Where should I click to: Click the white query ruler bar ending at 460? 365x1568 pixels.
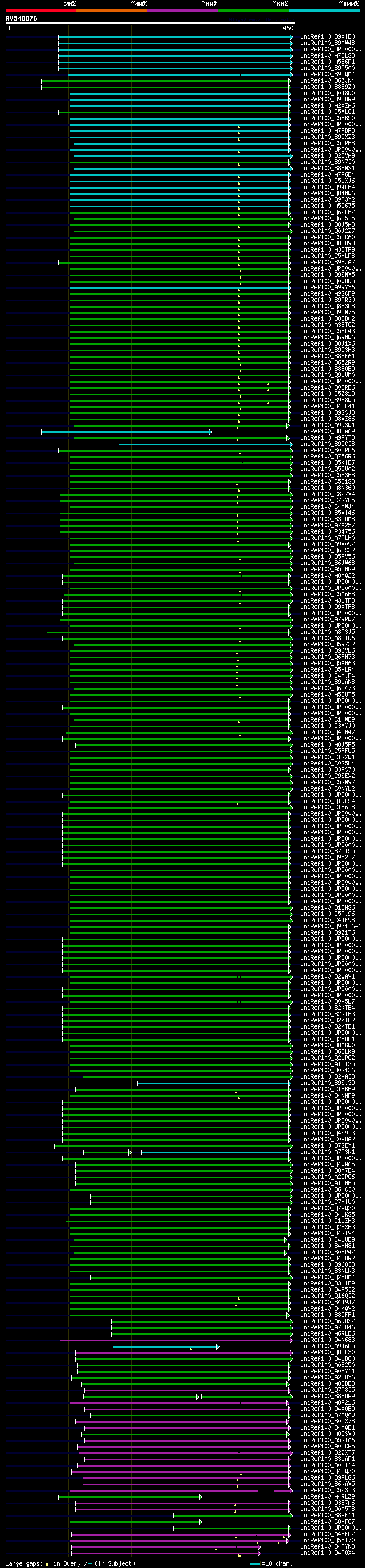tap(151, 24)
